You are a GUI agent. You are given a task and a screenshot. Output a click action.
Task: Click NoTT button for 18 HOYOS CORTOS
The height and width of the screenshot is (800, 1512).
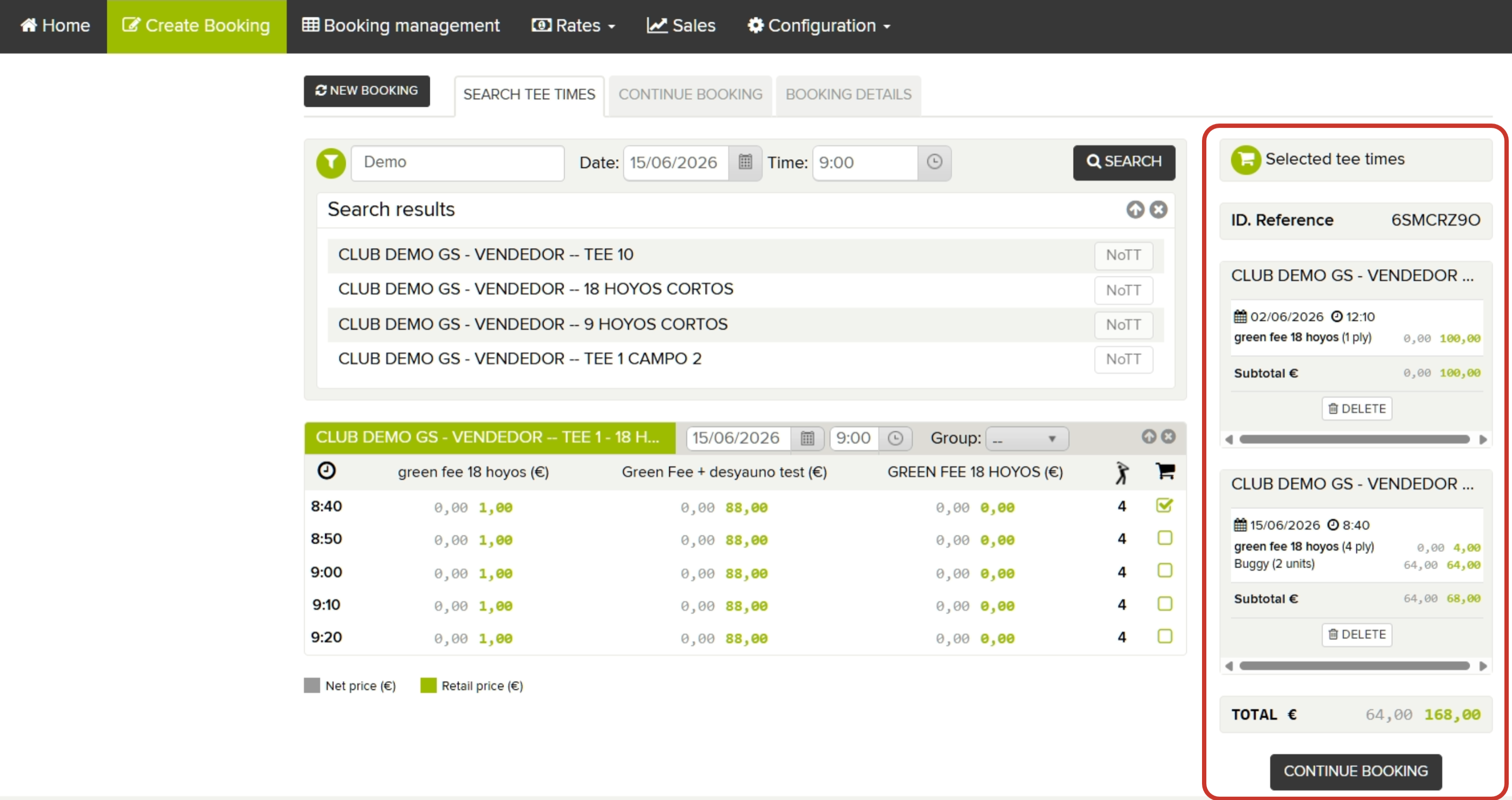(1123, 290)
